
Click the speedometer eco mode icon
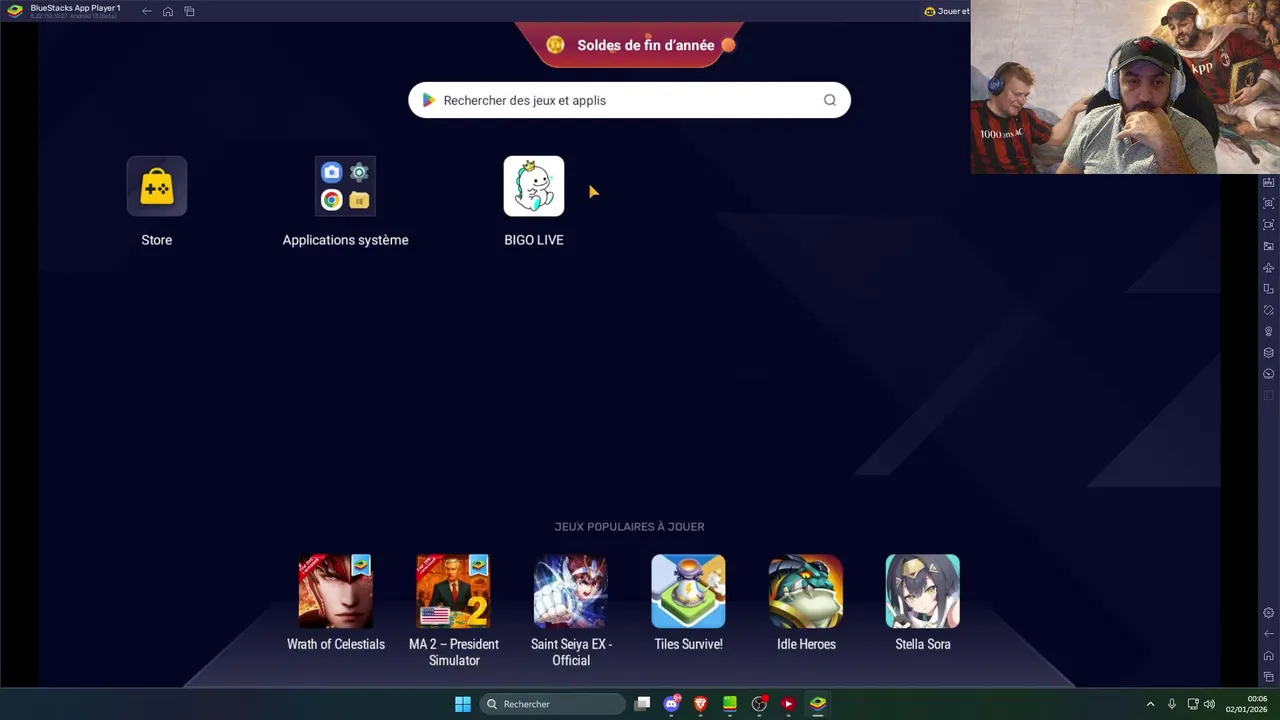1269,374
